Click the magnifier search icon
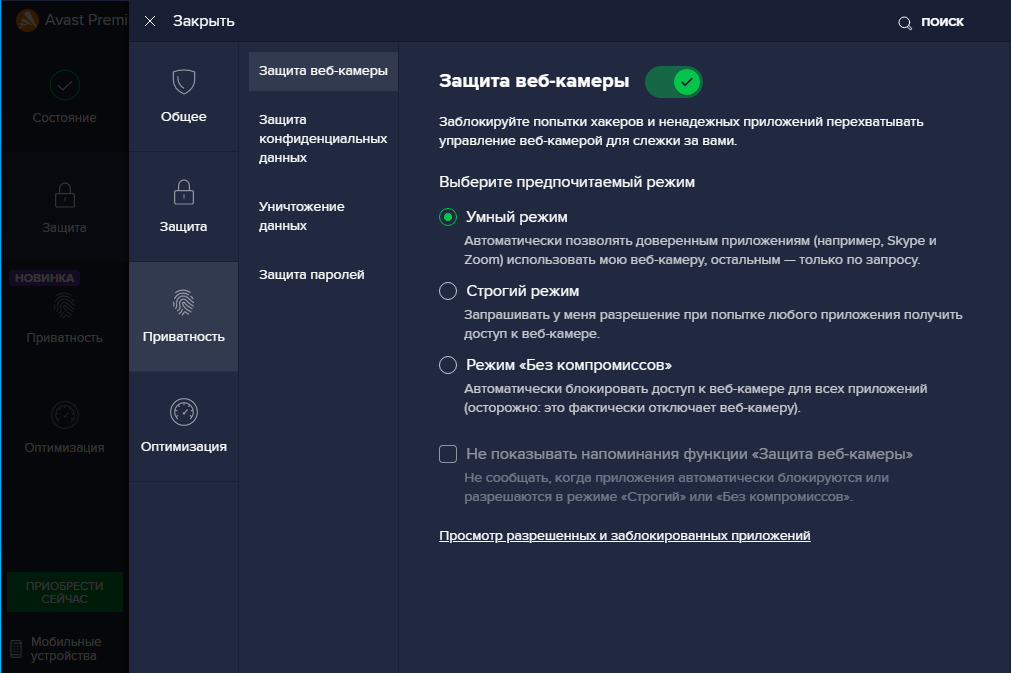Viewport: 1011px width, 673px height. [905, 22]
